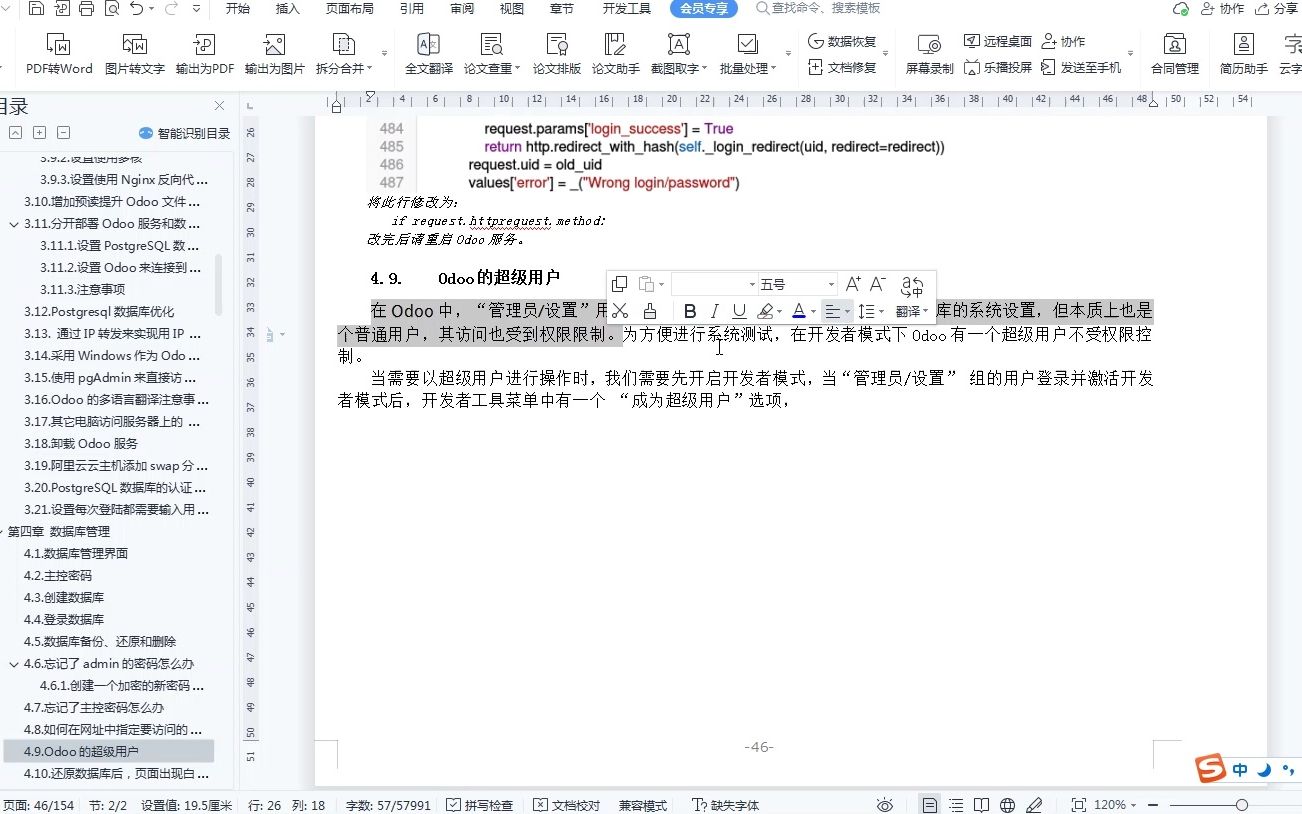This screenshot has width=1302, height=814.
Task: Click the 分享 button at top right
Action: 1276,9
